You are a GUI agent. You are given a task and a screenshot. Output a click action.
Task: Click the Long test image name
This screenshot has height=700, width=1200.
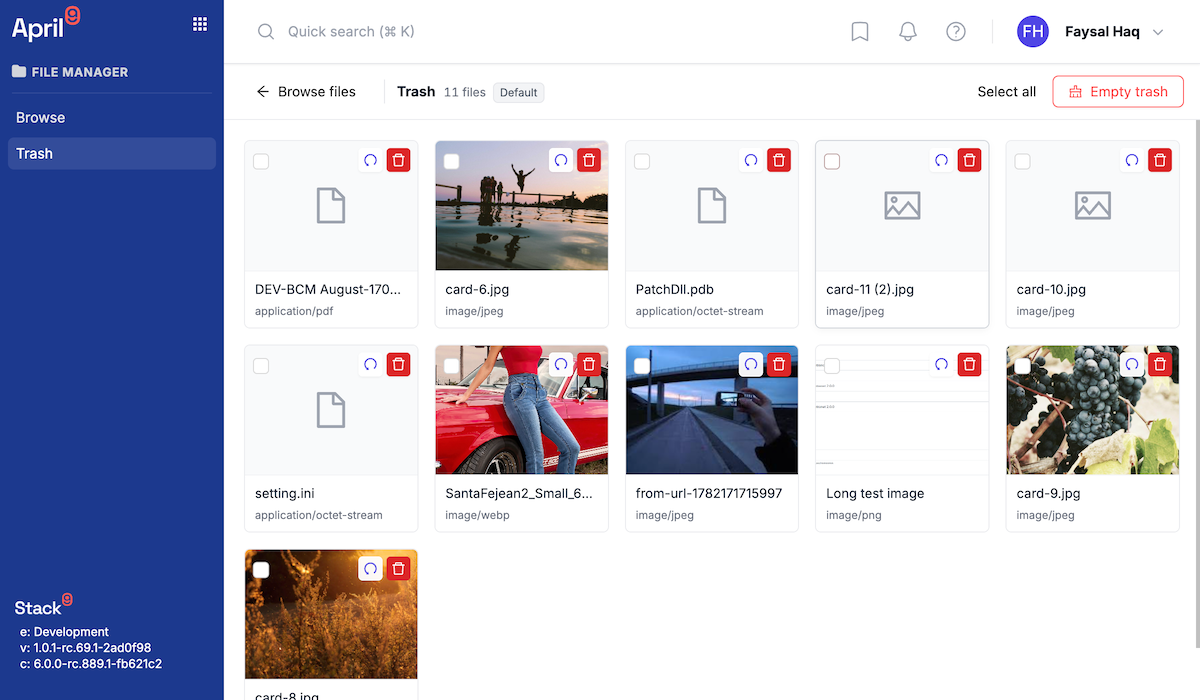875,493
